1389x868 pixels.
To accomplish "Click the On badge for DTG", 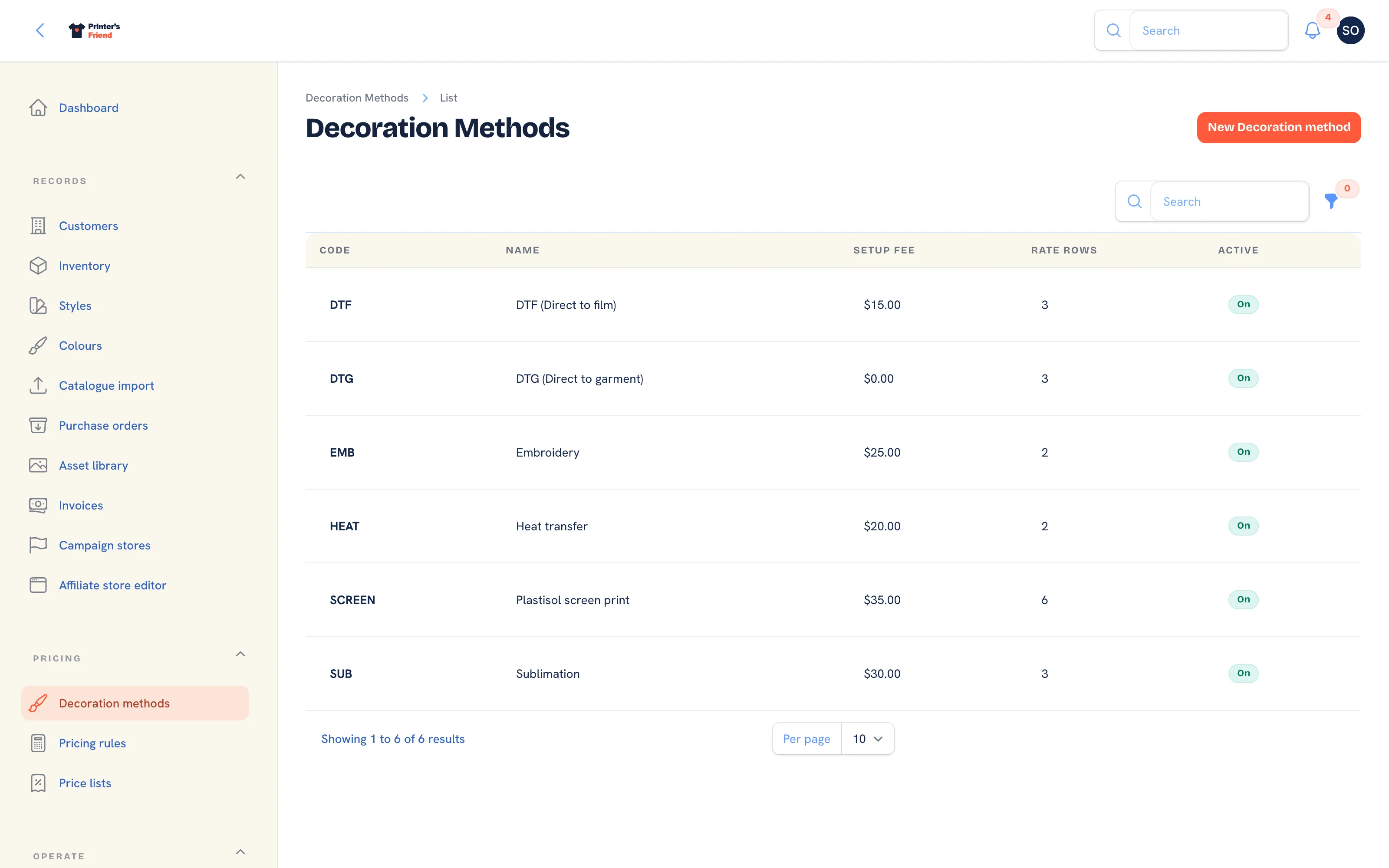I will click(x=1243, y=378).
